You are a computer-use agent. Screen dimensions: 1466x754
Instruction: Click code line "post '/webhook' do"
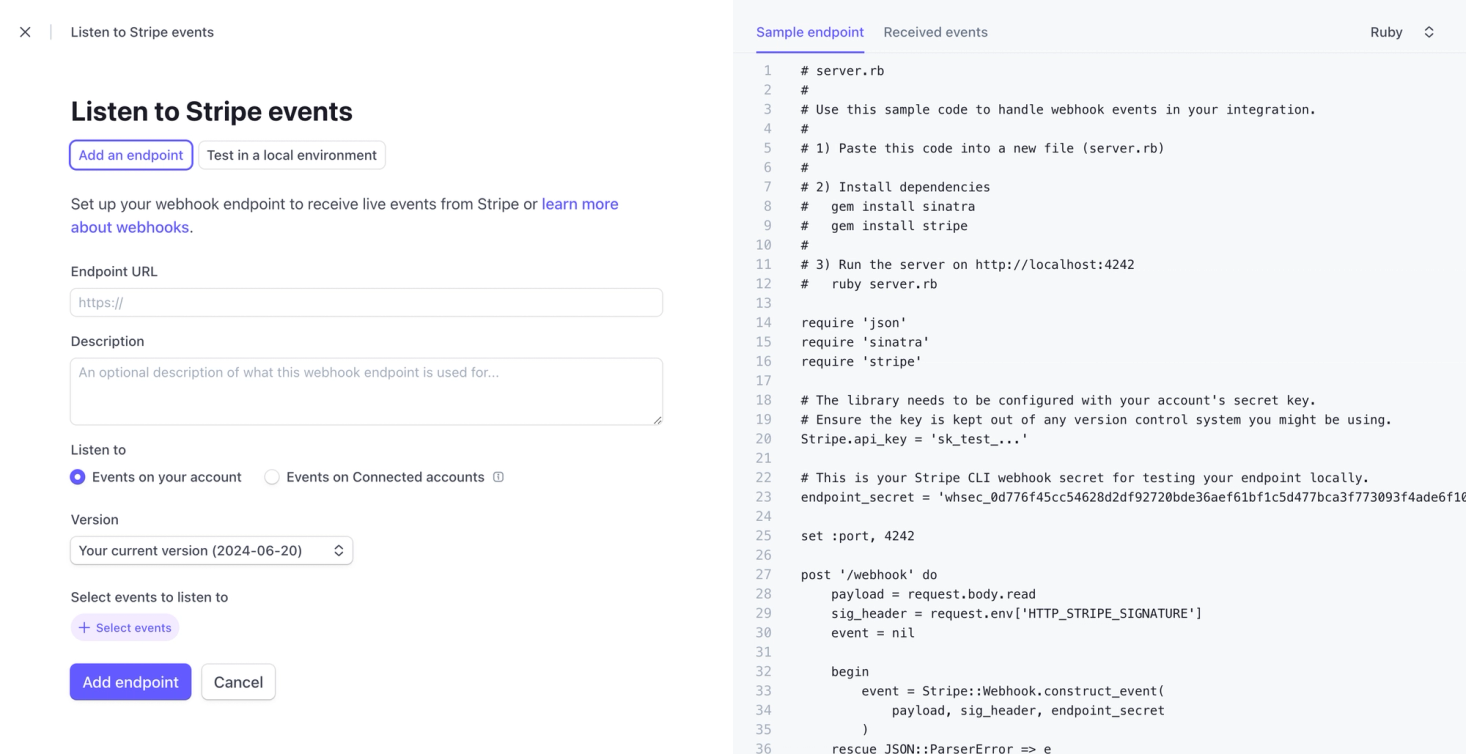pos(869,575)
